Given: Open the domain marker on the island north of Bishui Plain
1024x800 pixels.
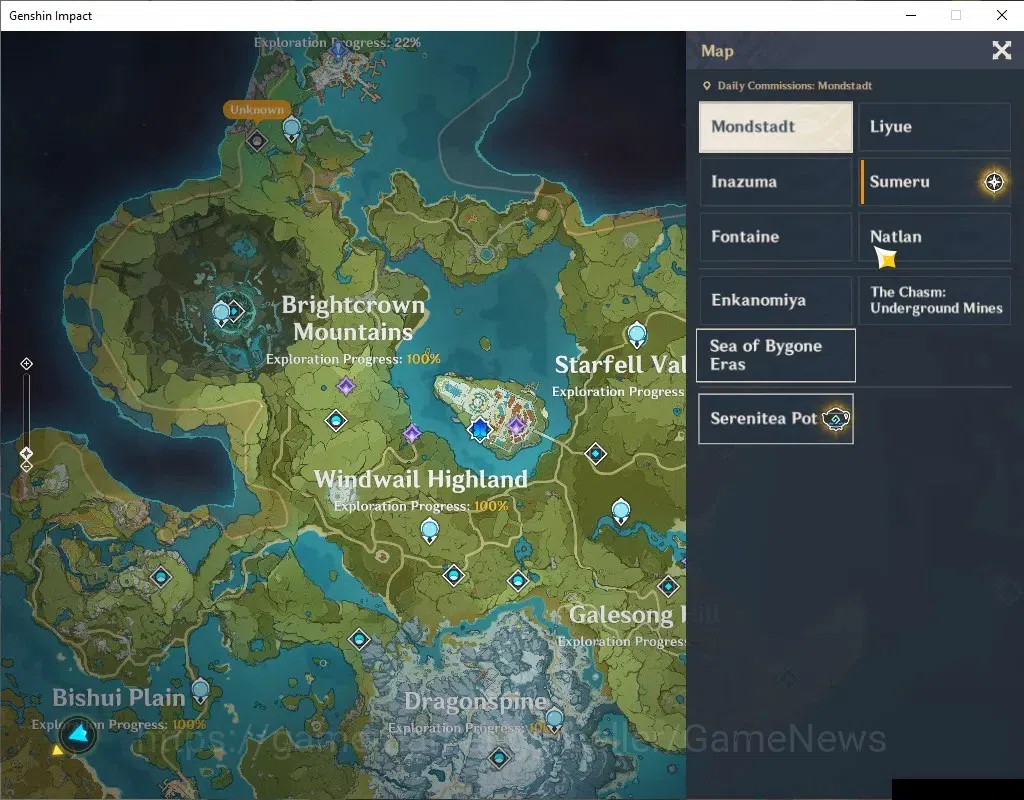Looking at the screenshot, I should [161, 577].
